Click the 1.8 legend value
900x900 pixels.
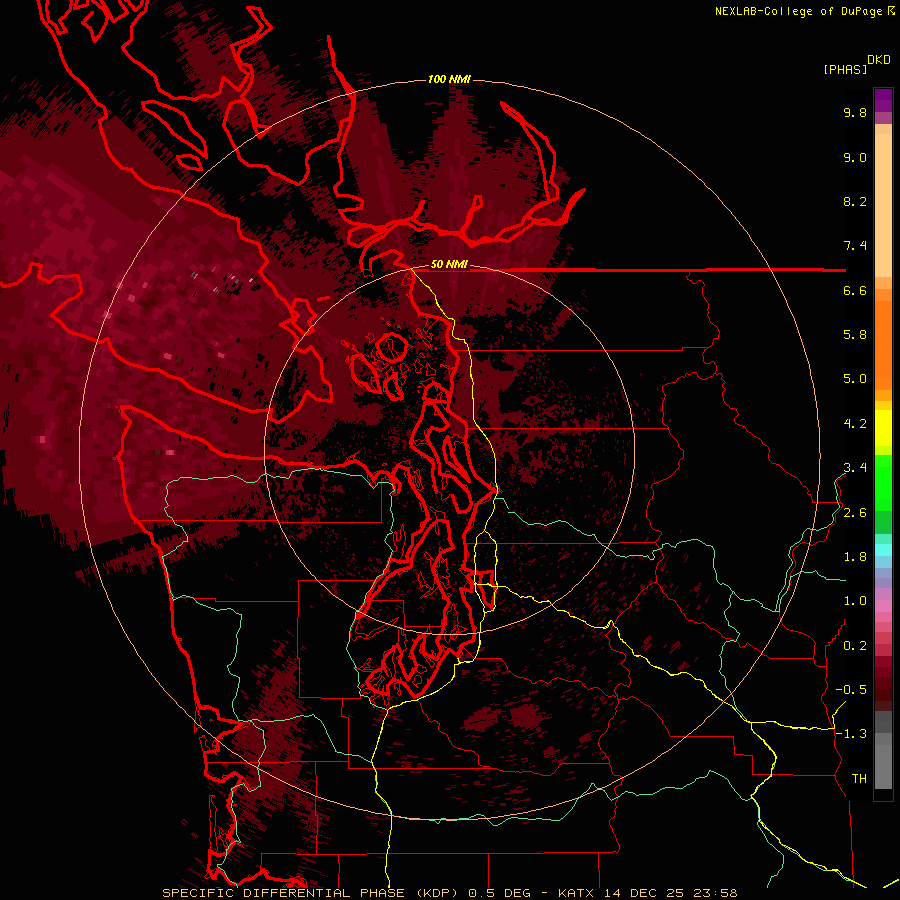pyautogui.click(x=855, y=557)
